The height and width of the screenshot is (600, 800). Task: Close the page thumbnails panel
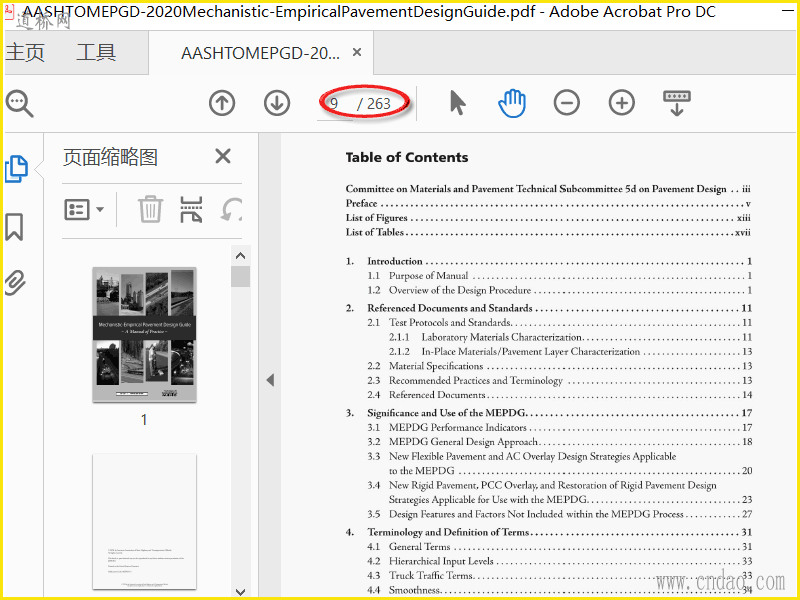click(x=223, y=156)
